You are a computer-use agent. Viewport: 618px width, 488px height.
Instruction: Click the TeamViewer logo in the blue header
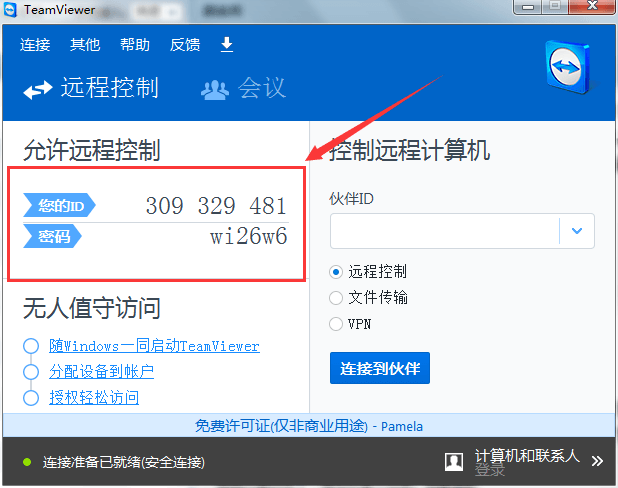[568, 67]
